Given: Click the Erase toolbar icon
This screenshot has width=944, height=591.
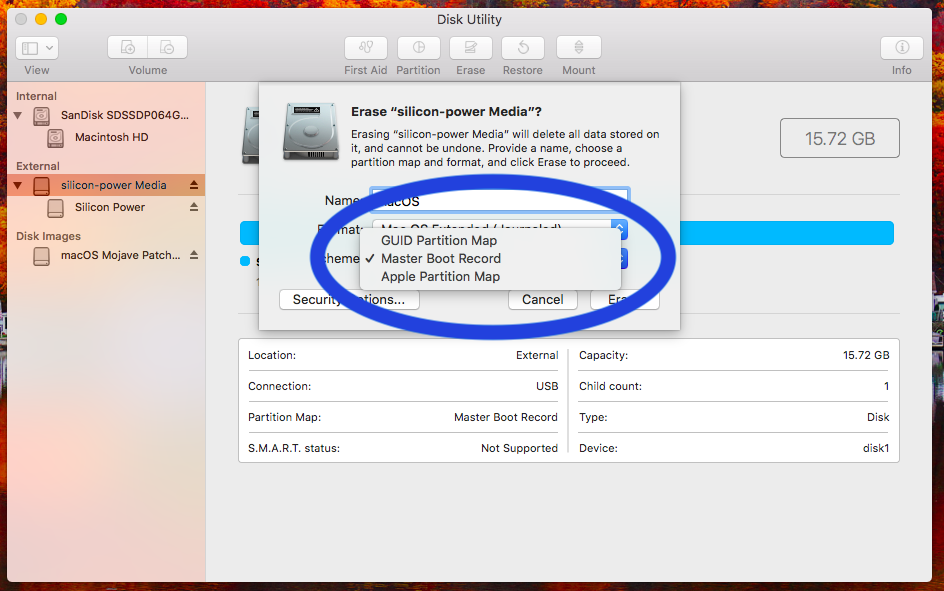Looking at the screenshot, I should pyautogui.click(x=470, y=48).
